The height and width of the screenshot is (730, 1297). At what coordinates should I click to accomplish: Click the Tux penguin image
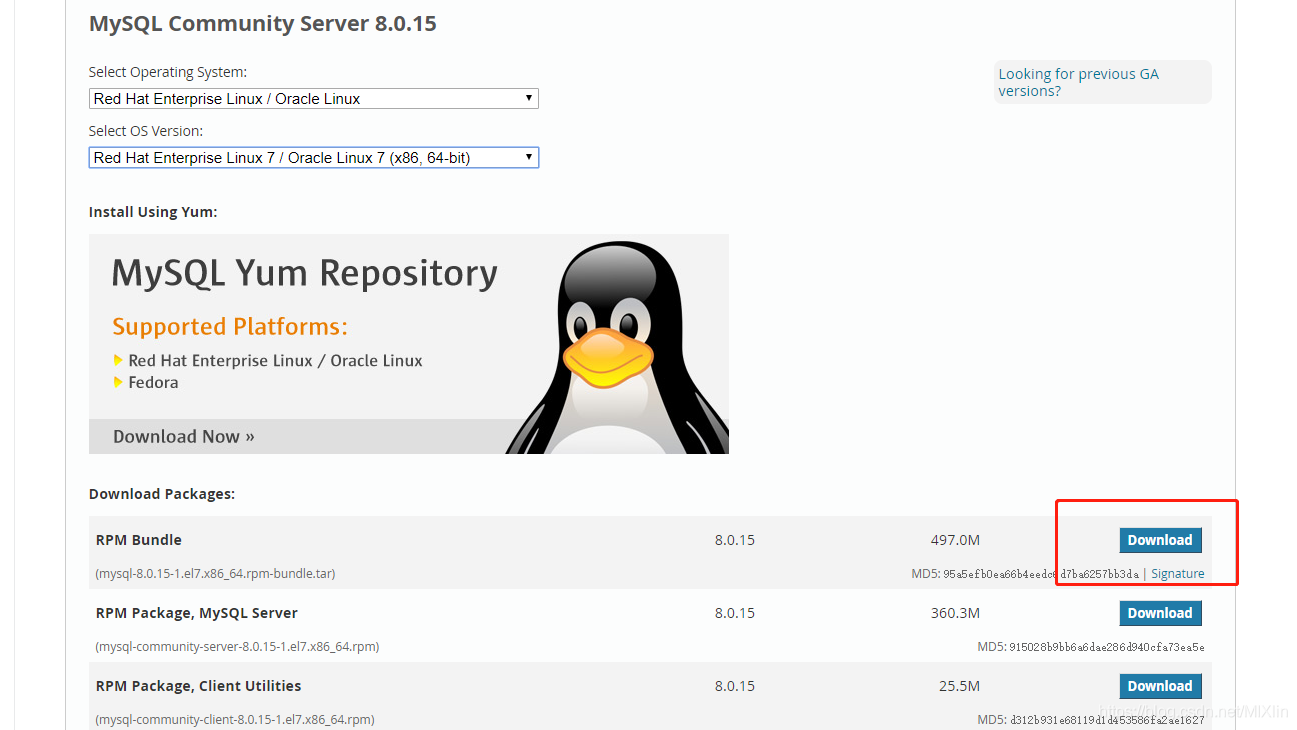[x=617, y=348]
